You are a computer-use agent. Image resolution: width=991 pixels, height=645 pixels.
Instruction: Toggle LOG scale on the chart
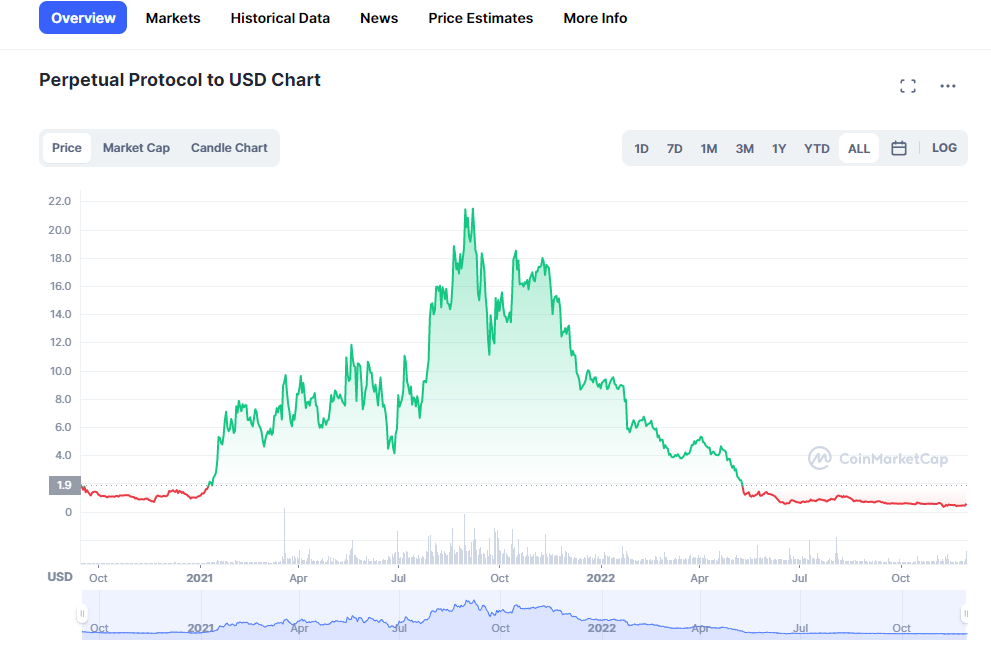click(944, 148)
